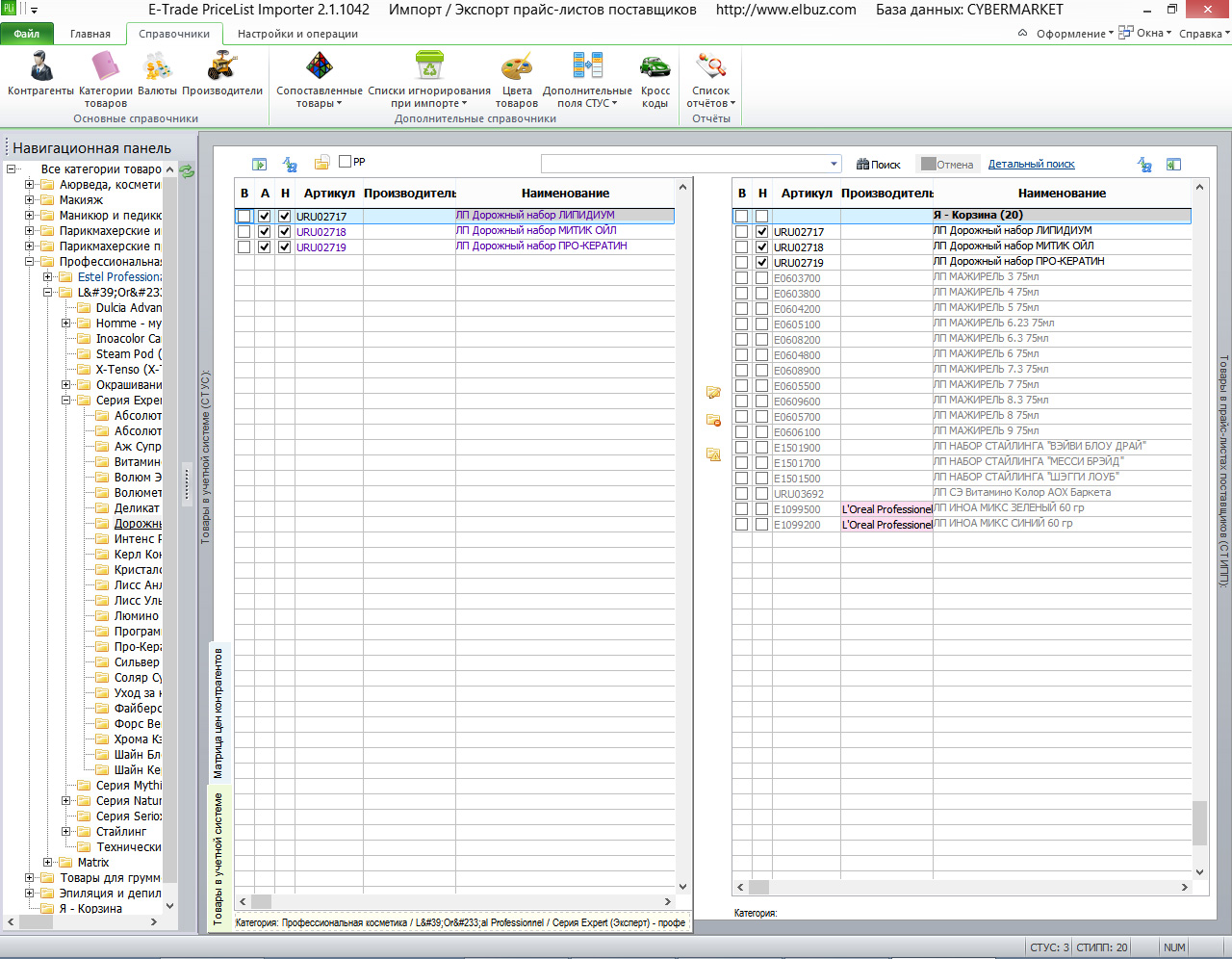Switch to the Главная ribbon tab

[90, 34]
